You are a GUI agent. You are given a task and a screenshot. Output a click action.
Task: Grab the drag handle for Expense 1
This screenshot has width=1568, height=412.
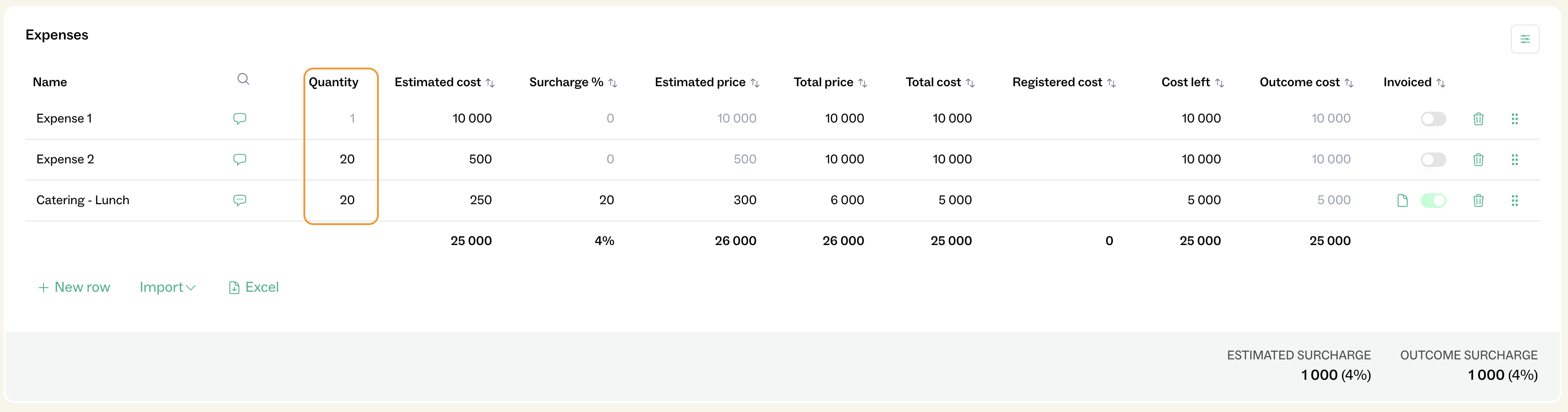coord(1514,119)
